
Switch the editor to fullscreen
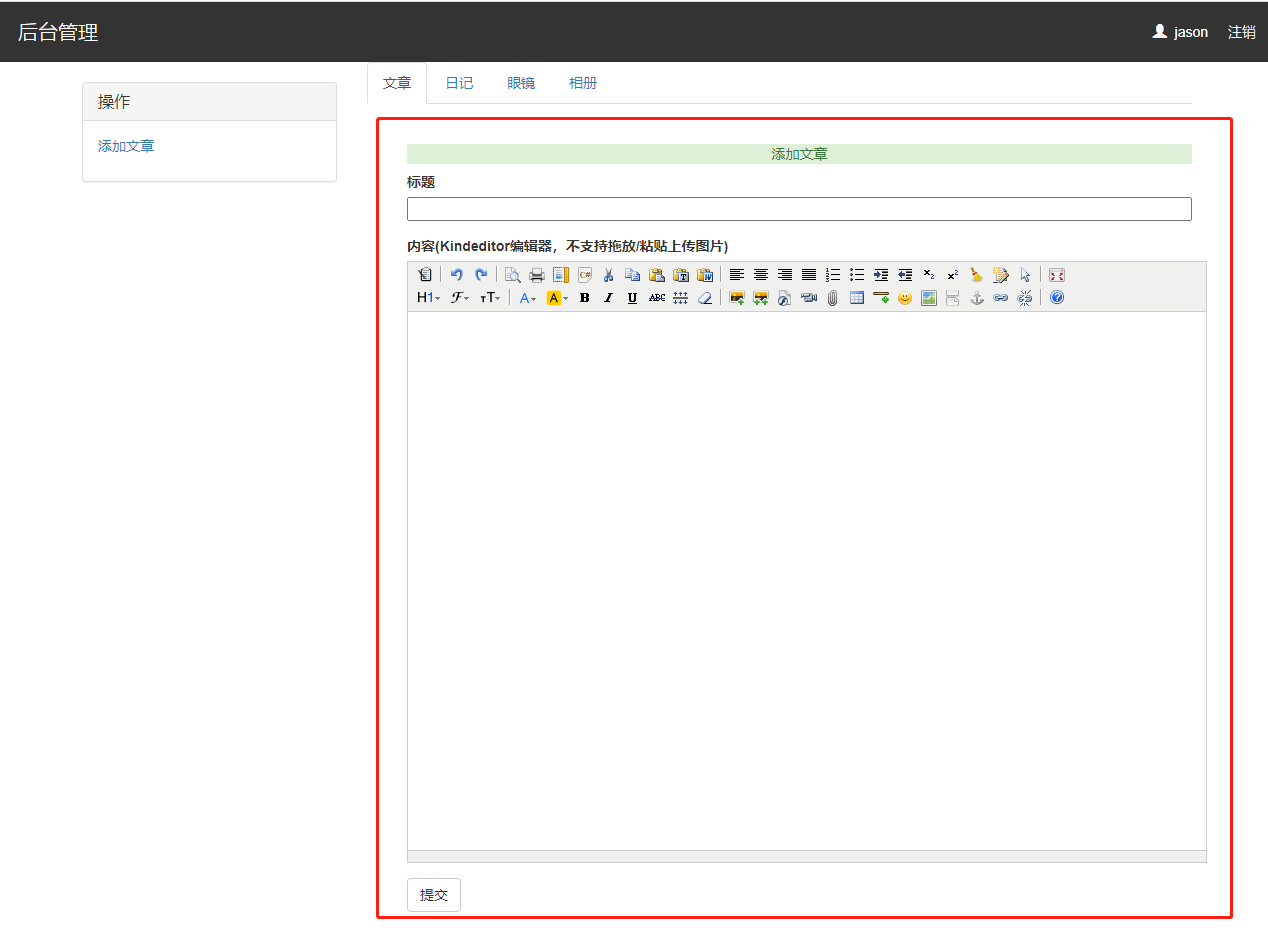coord(1057,275)
